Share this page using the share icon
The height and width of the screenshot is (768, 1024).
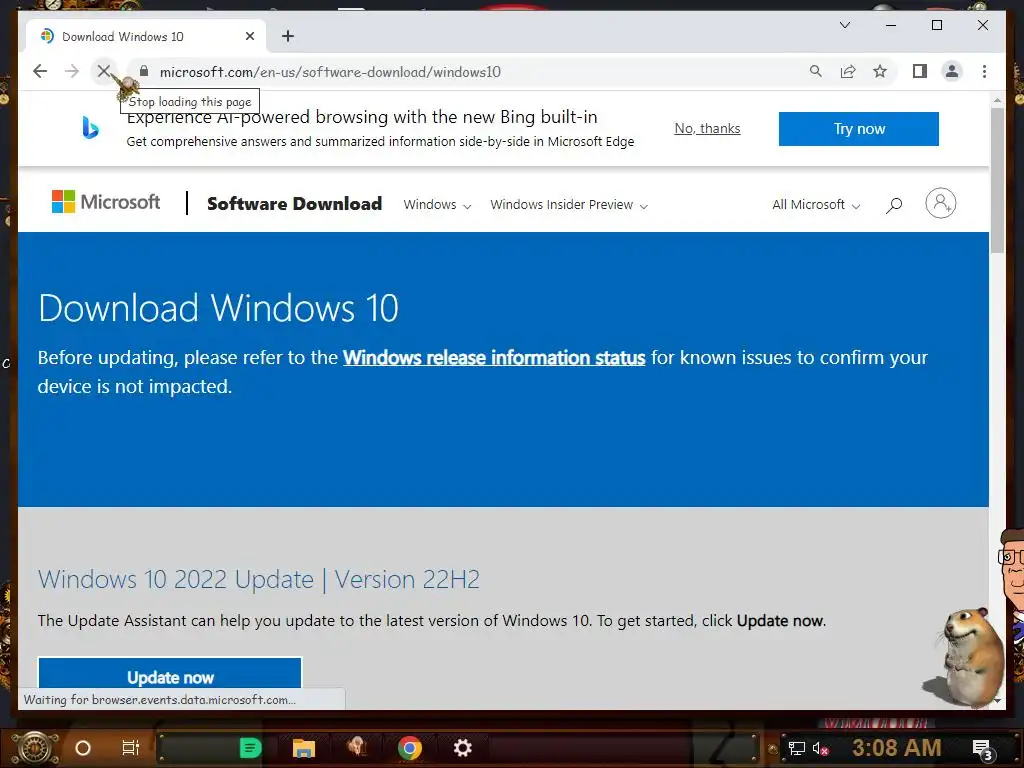pos(848,71)
